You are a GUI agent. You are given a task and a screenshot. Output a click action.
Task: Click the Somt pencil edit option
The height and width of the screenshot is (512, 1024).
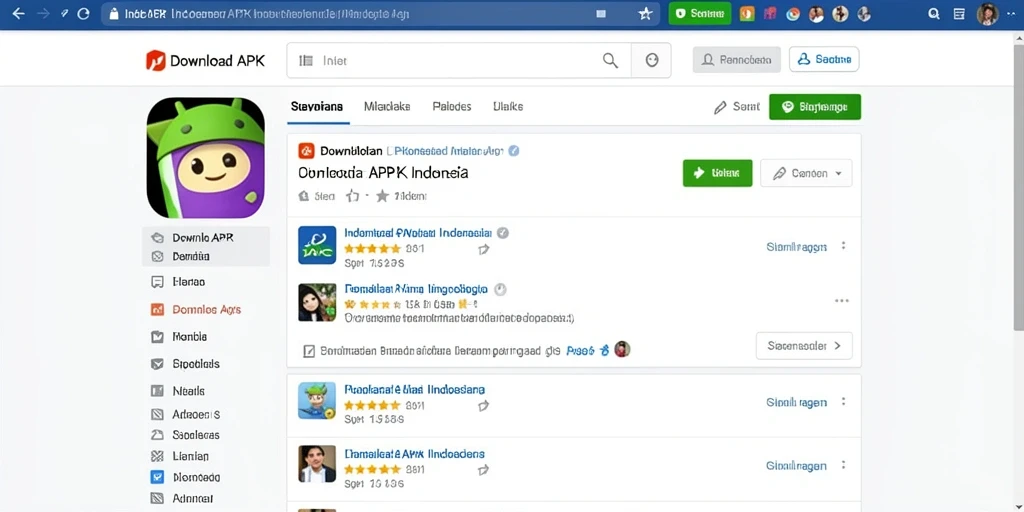737,106
